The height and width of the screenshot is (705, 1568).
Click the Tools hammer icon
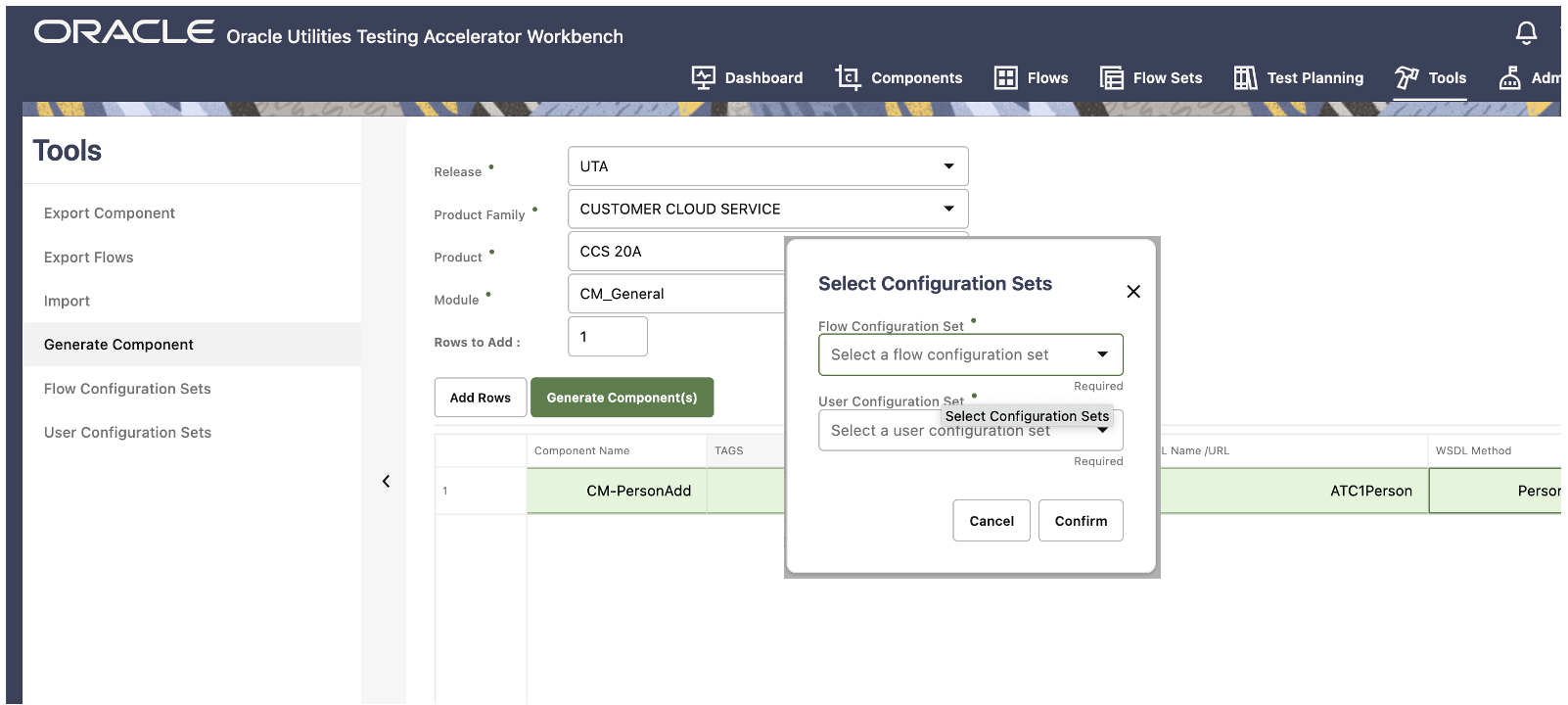1407,77
